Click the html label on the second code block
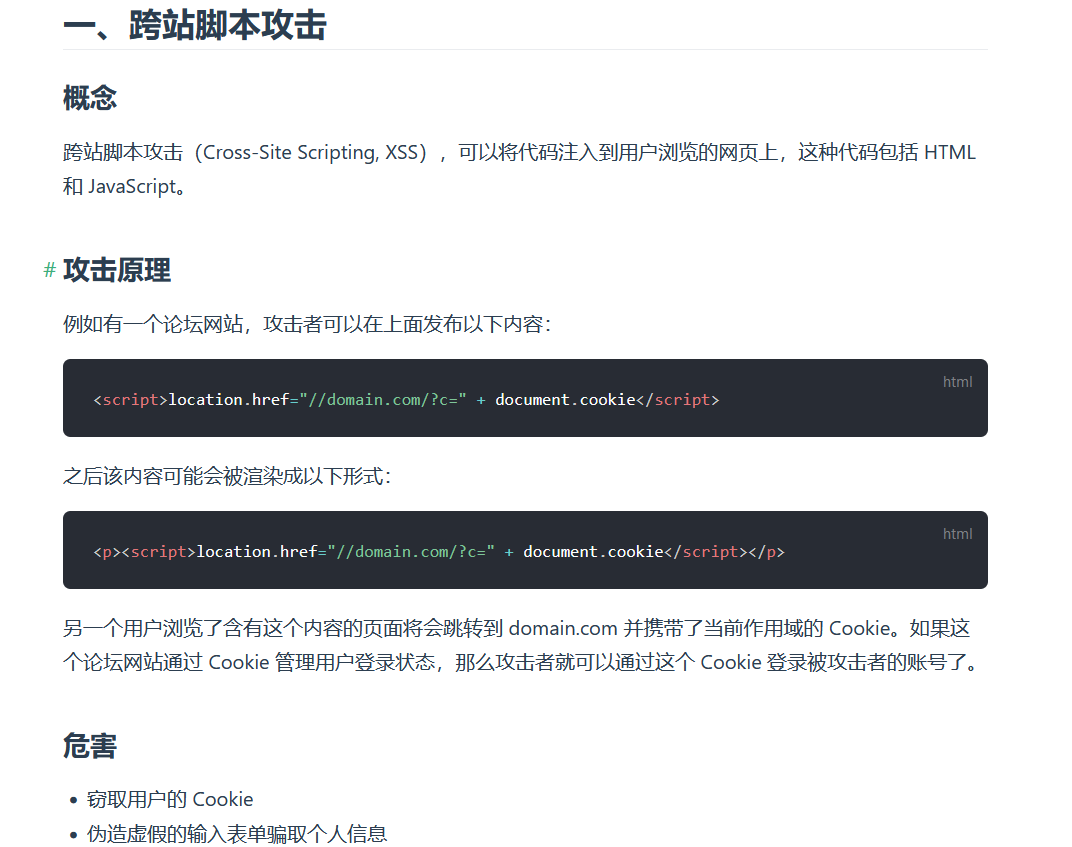Image resolution: width=1072 pixels, height=847 pixels. (957, 534)
